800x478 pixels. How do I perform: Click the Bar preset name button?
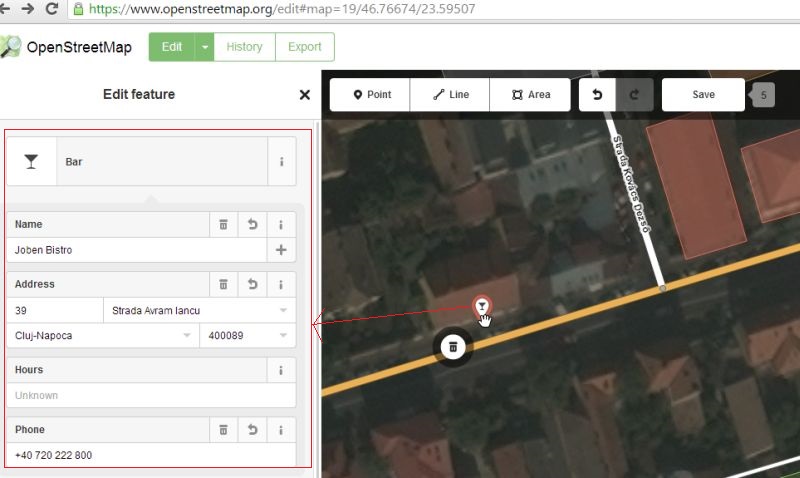click(x=162, y=162)
